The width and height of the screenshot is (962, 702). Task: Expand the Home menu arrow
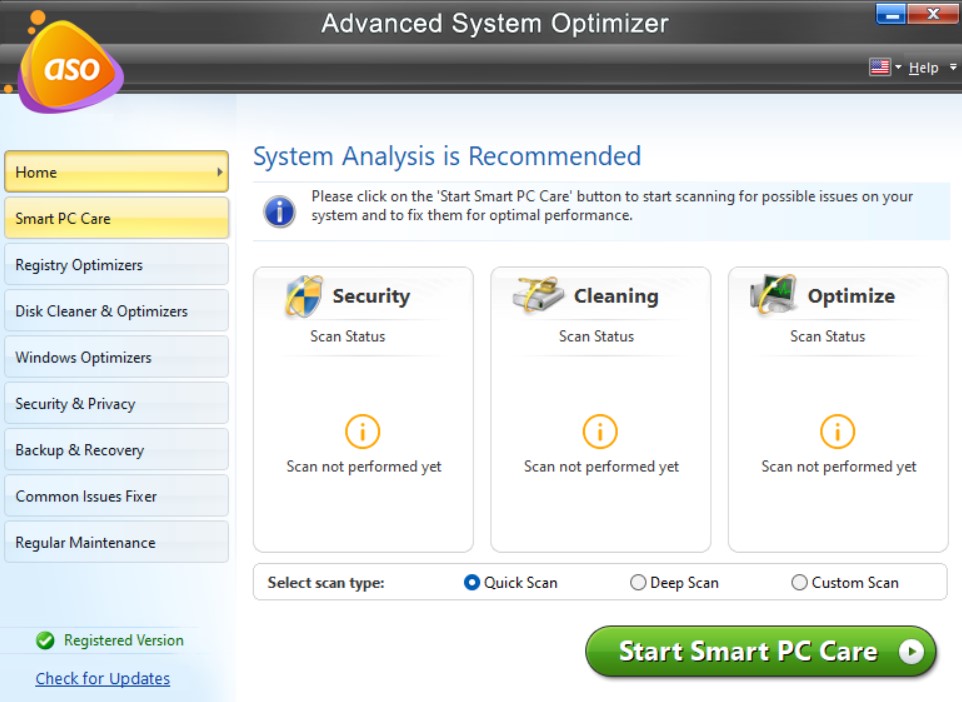[x=218, y=171]
